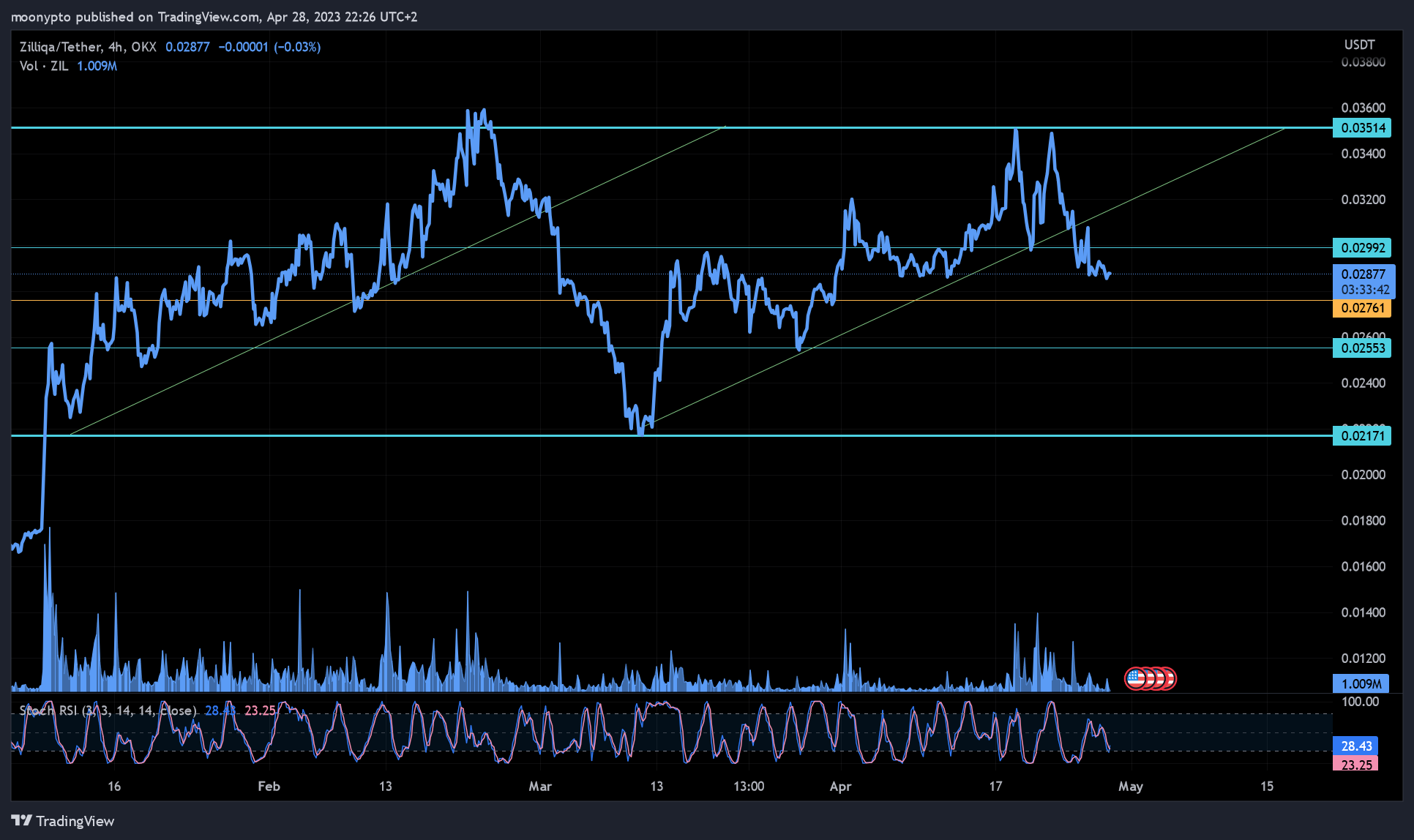
Task: Click the 0.03600 price axis label
Action: 1363,108
